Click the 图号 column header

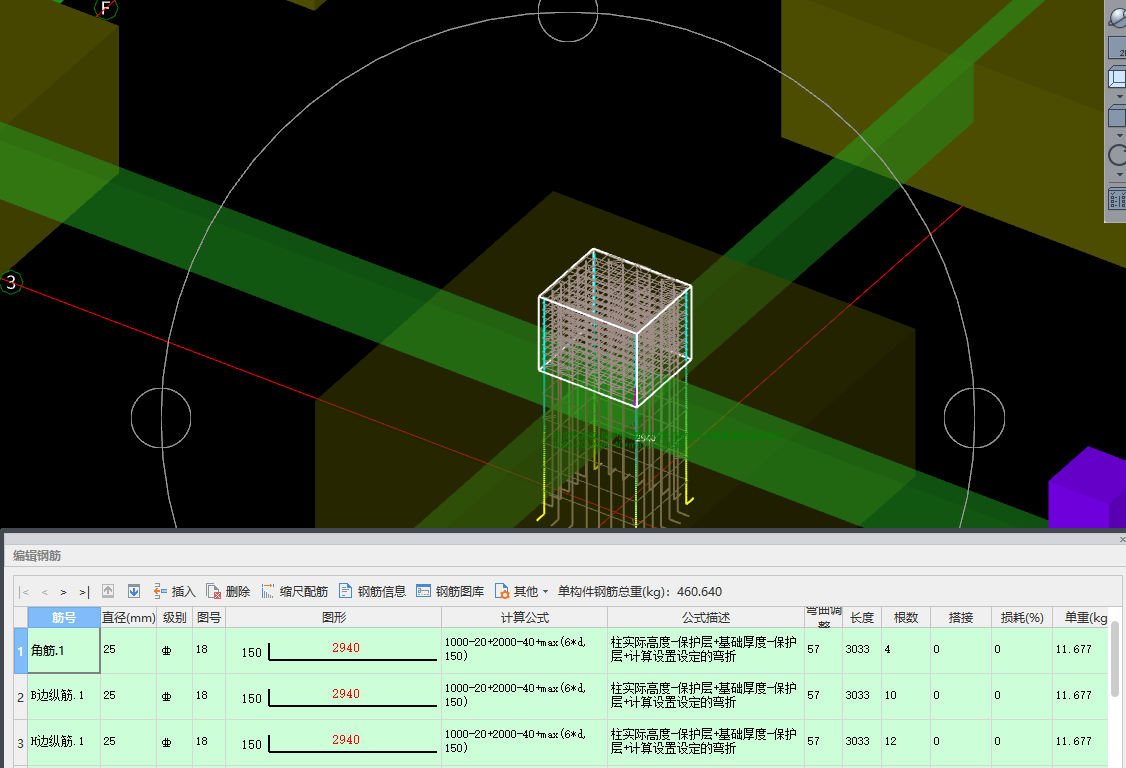click(209, 617)
